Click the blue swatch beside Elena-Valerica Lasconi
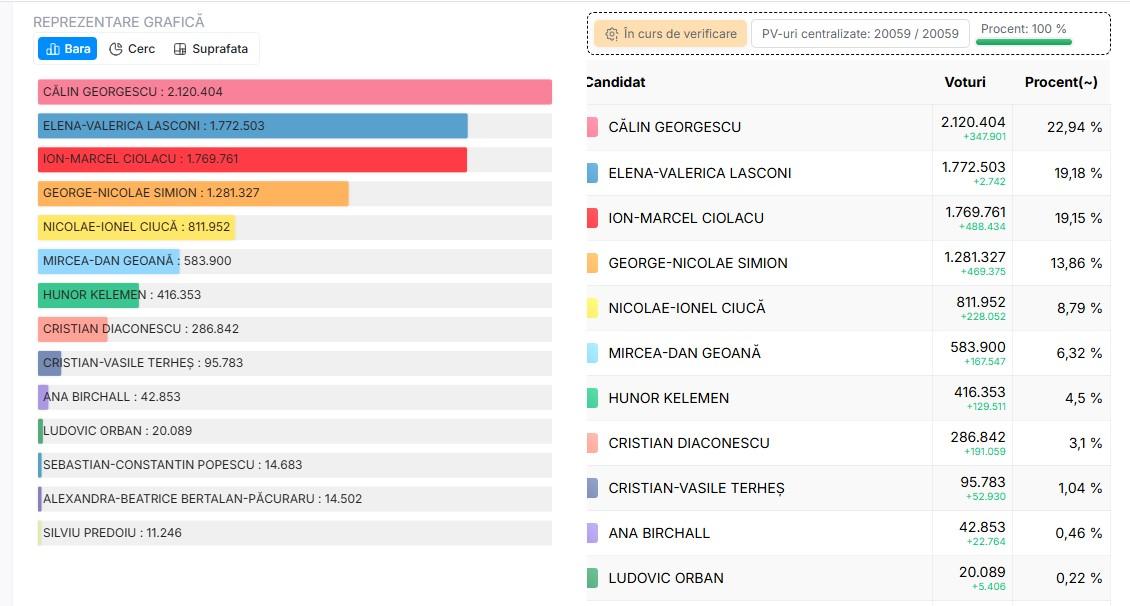Screen dimensions: 1130x606 592,173
